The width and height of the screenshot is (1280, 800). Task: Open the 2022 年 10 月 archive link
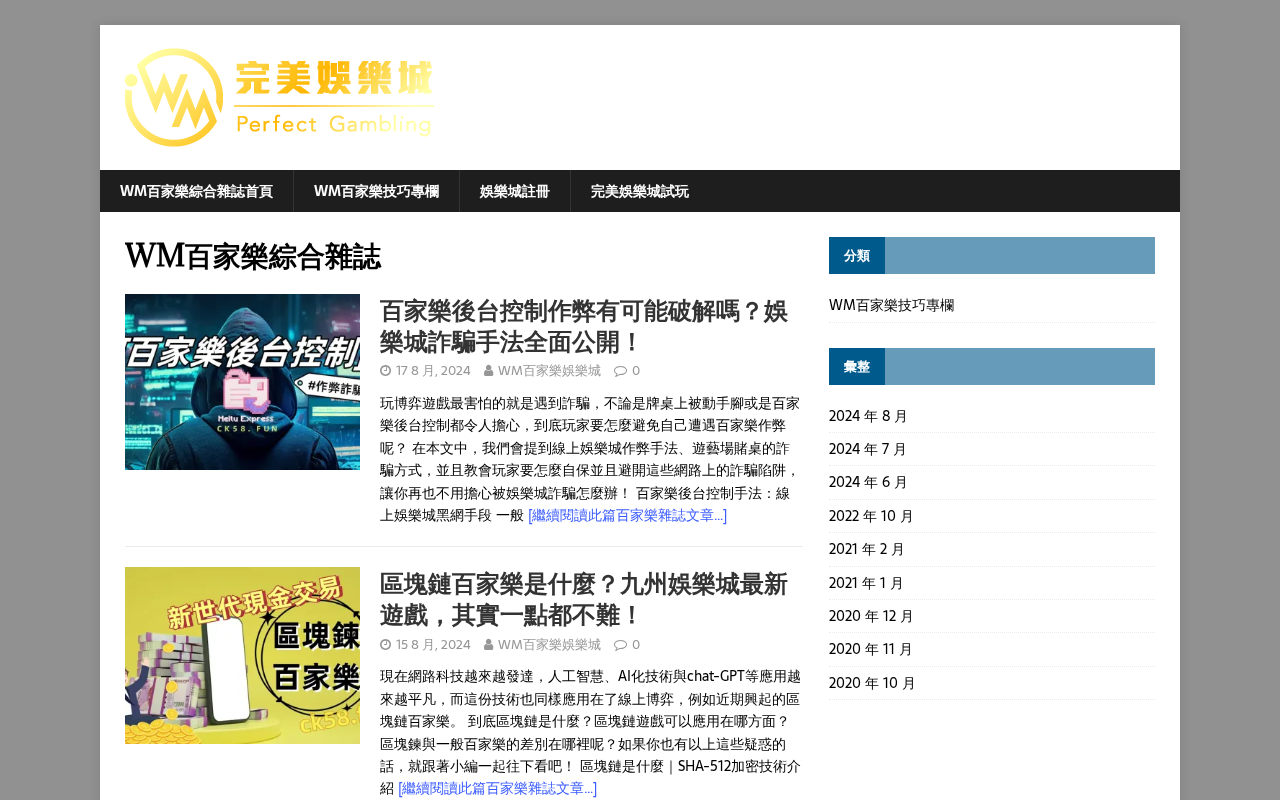coord(871,516)
